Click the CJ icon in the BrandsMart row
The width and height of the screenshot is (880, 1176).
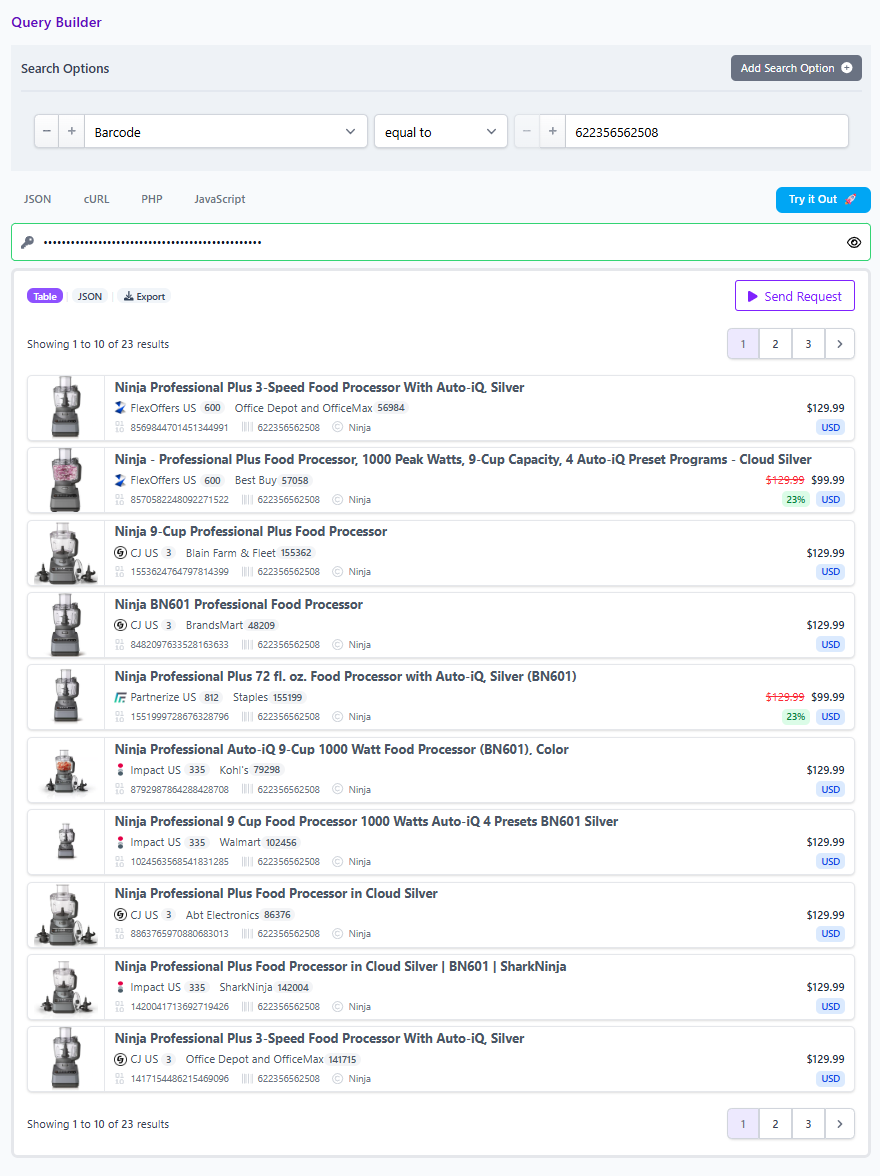coord(120,625)
